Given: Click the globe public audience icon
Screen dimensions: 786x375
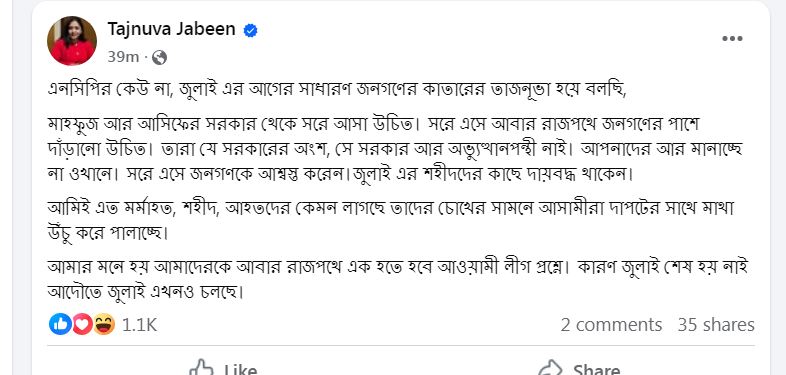Looking at the screenshot, I should pyautogui.click(x=159, y=58).
